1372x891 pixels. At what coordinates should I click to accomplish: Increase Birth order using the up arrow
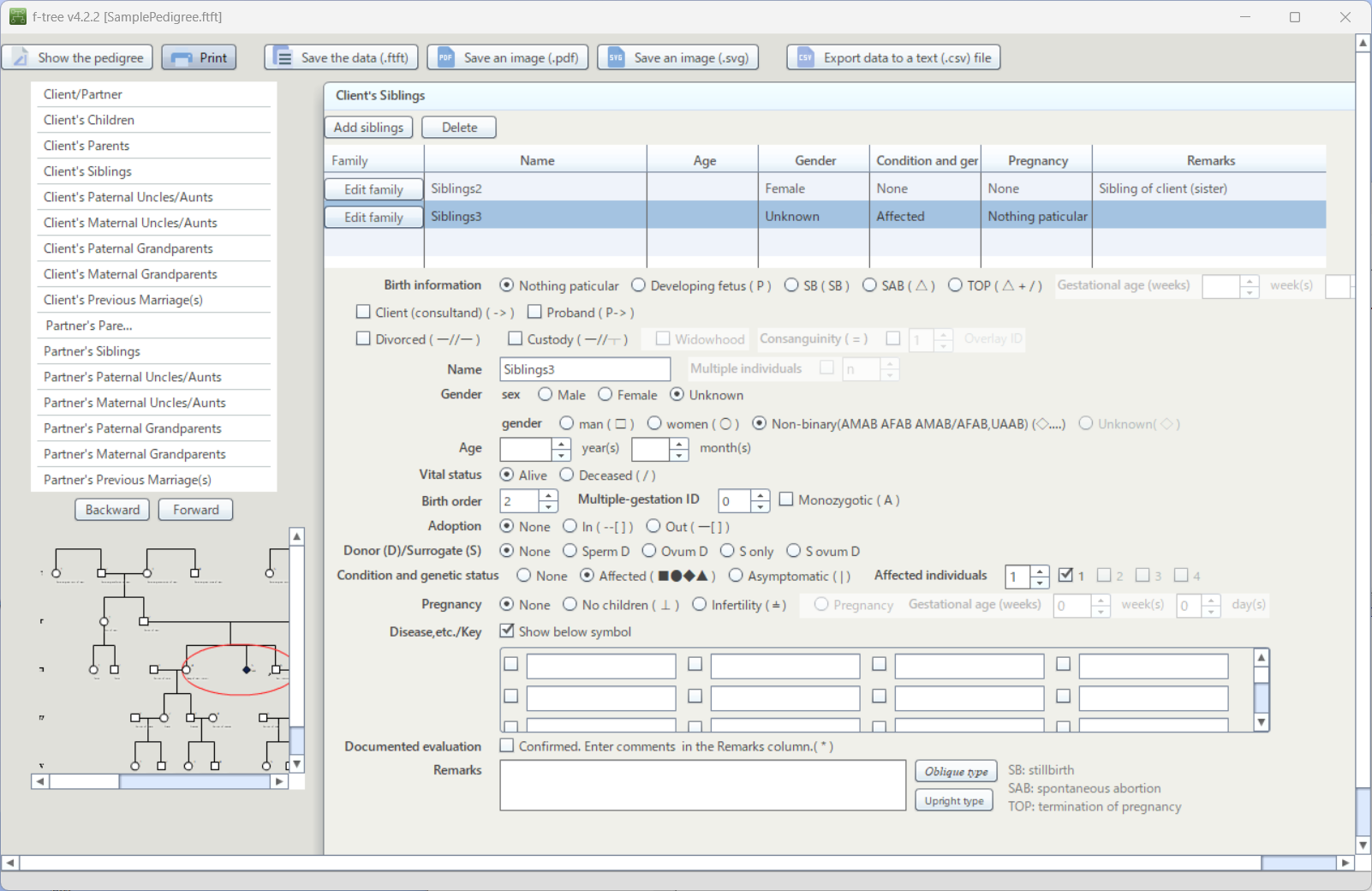point(549,495)
